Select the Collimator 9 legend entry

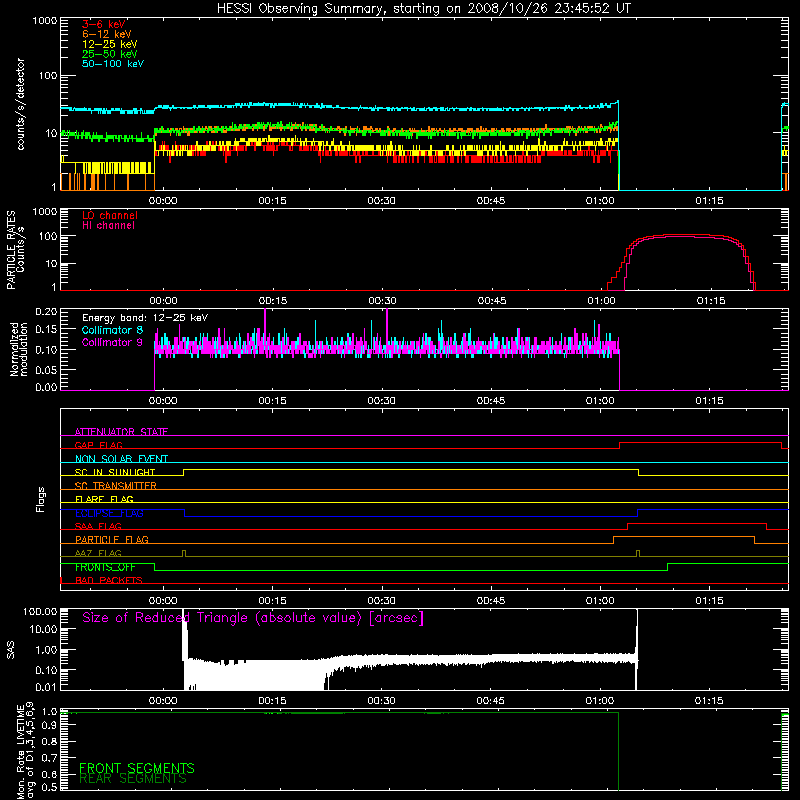tap(112, 342)
